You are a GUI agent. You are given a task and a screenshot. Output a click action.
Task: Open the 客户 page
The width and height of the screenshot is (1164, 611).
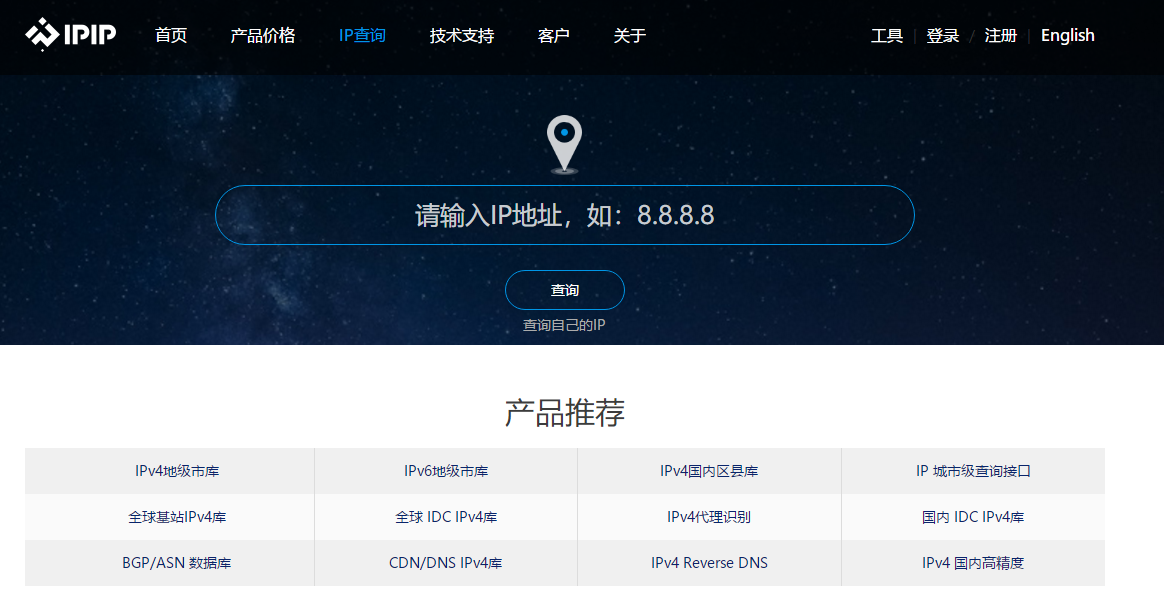[x=553, y=36]
